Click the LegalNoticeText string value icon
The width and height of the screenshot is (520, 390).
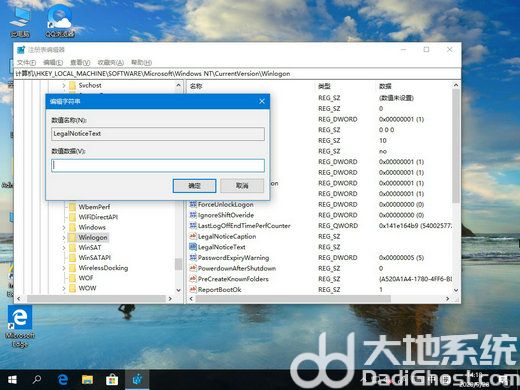coord(193,247)
